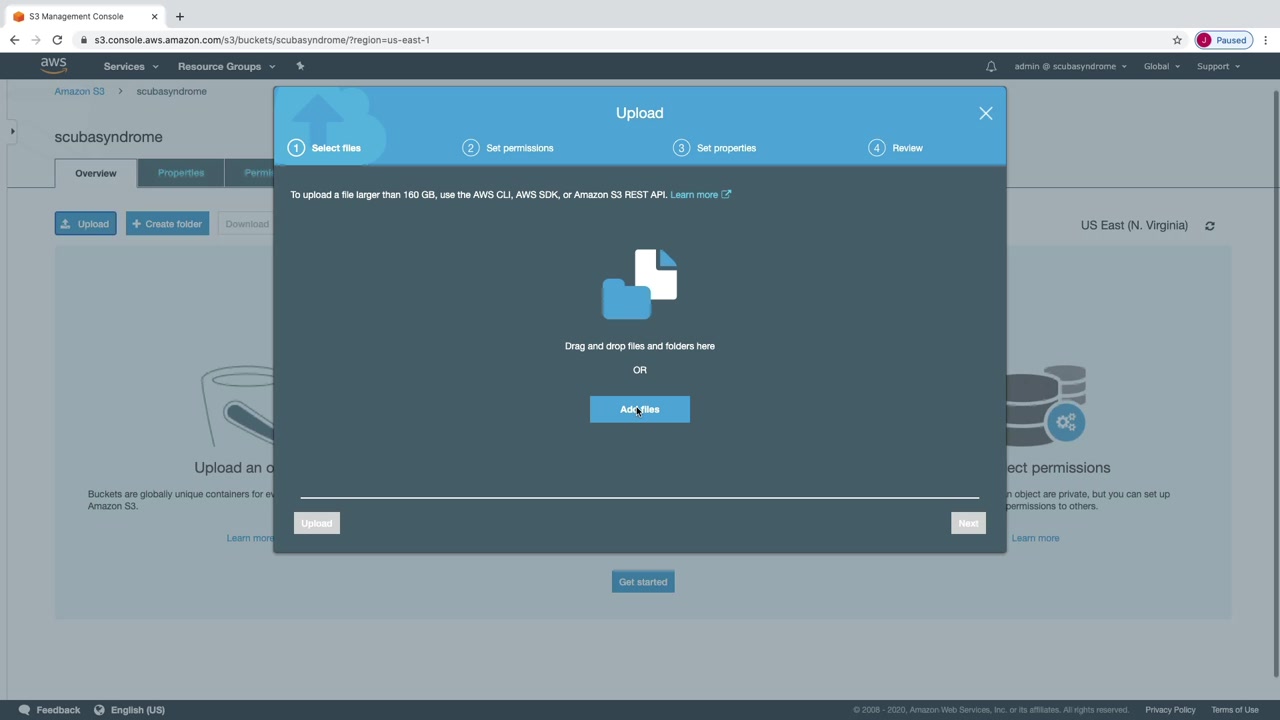Open the Global region dropdown
Viewport: 1280px width, 720px height.
click(x=1162, y=66)
